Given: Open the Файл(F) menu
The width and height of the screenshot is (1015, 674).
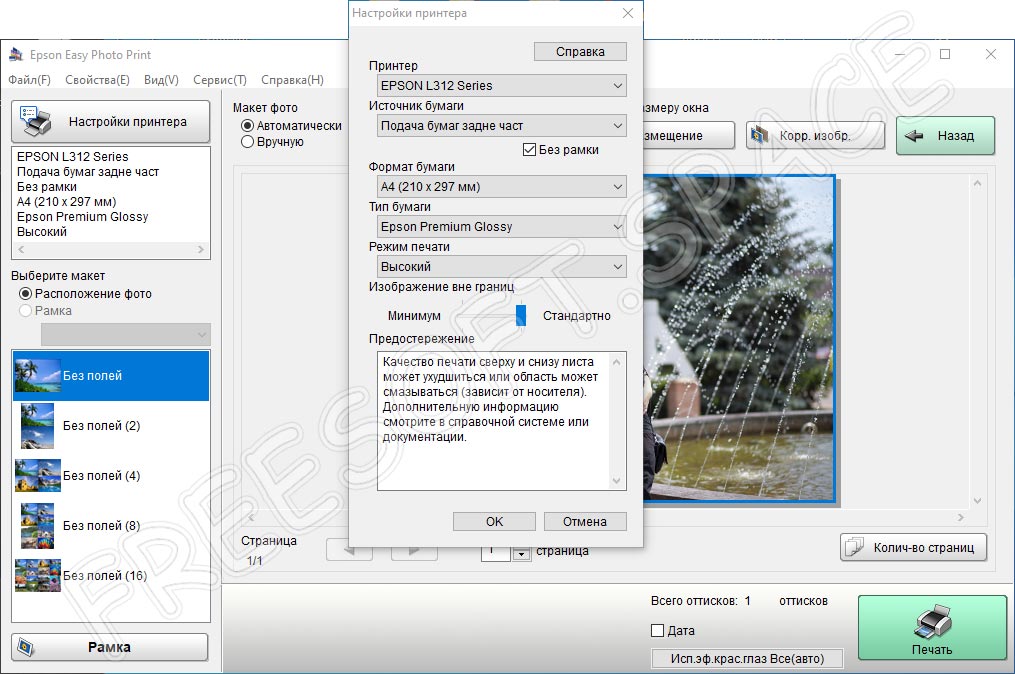Looking at the screenshot, I should 29,80.
